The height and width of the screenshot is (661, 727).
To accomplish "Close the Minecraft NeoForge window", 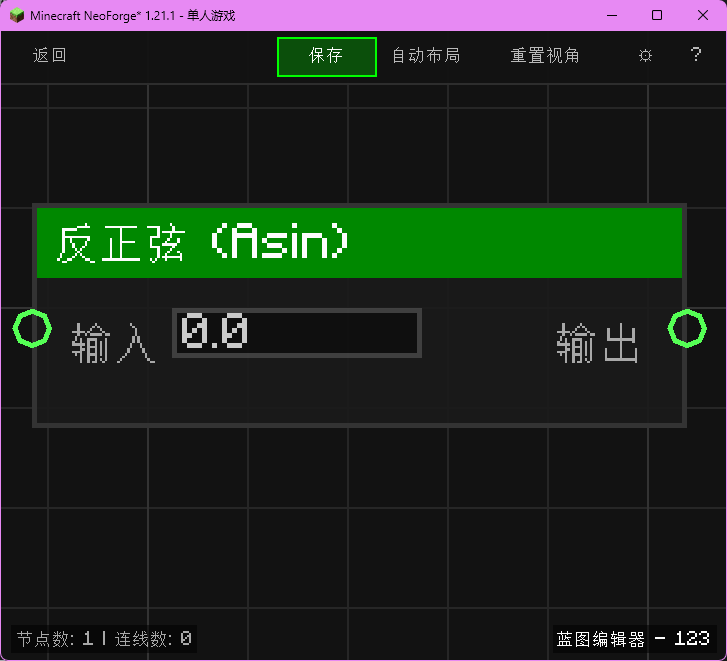I will [703, 15].
